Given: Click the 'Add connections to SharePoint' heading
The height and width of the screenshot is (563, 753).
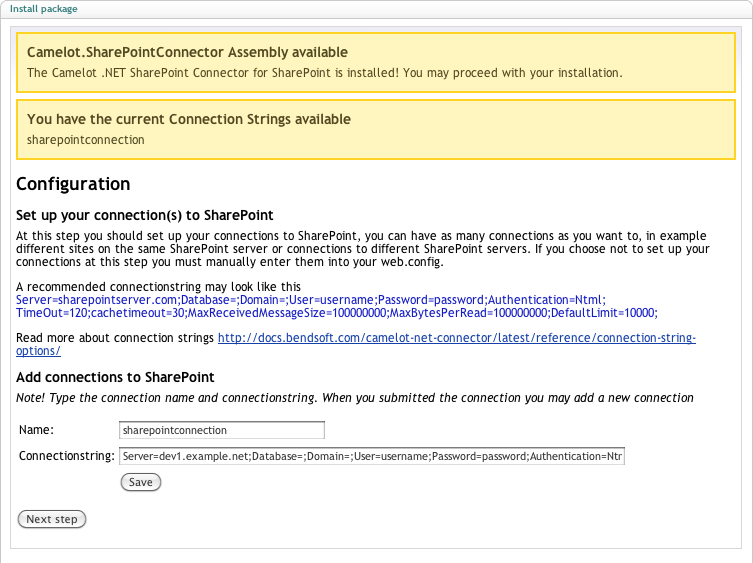Looking at the screenshot, I should 115,377.
